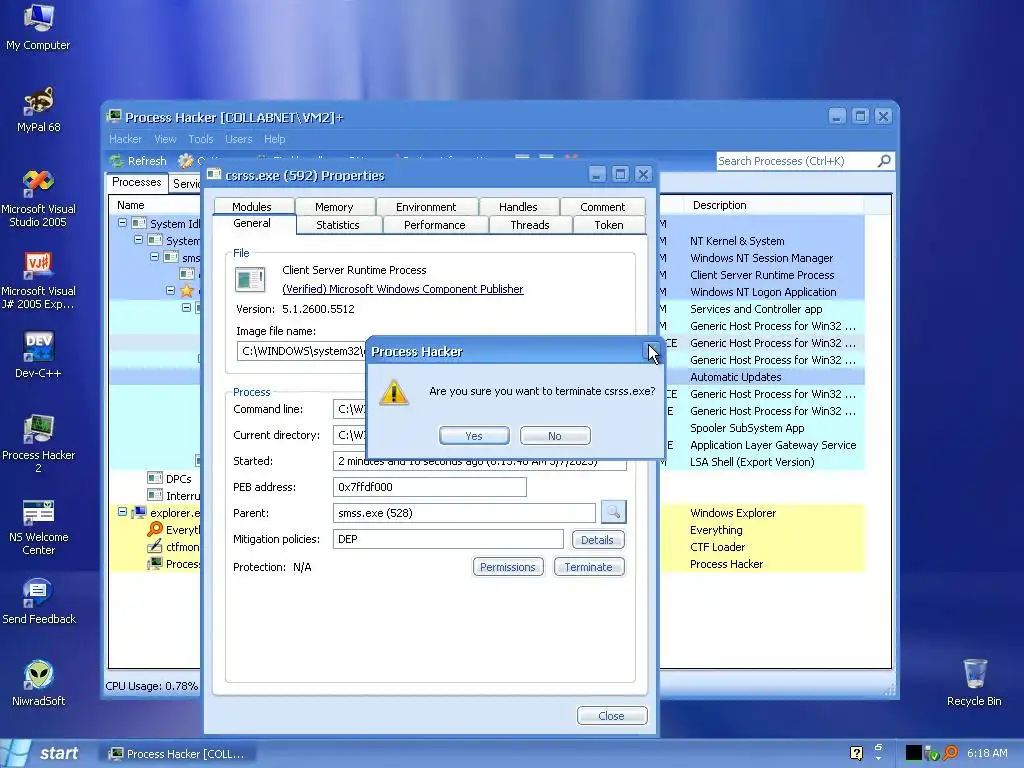Click the magnifier button next to Parent field

pos(613,513)
